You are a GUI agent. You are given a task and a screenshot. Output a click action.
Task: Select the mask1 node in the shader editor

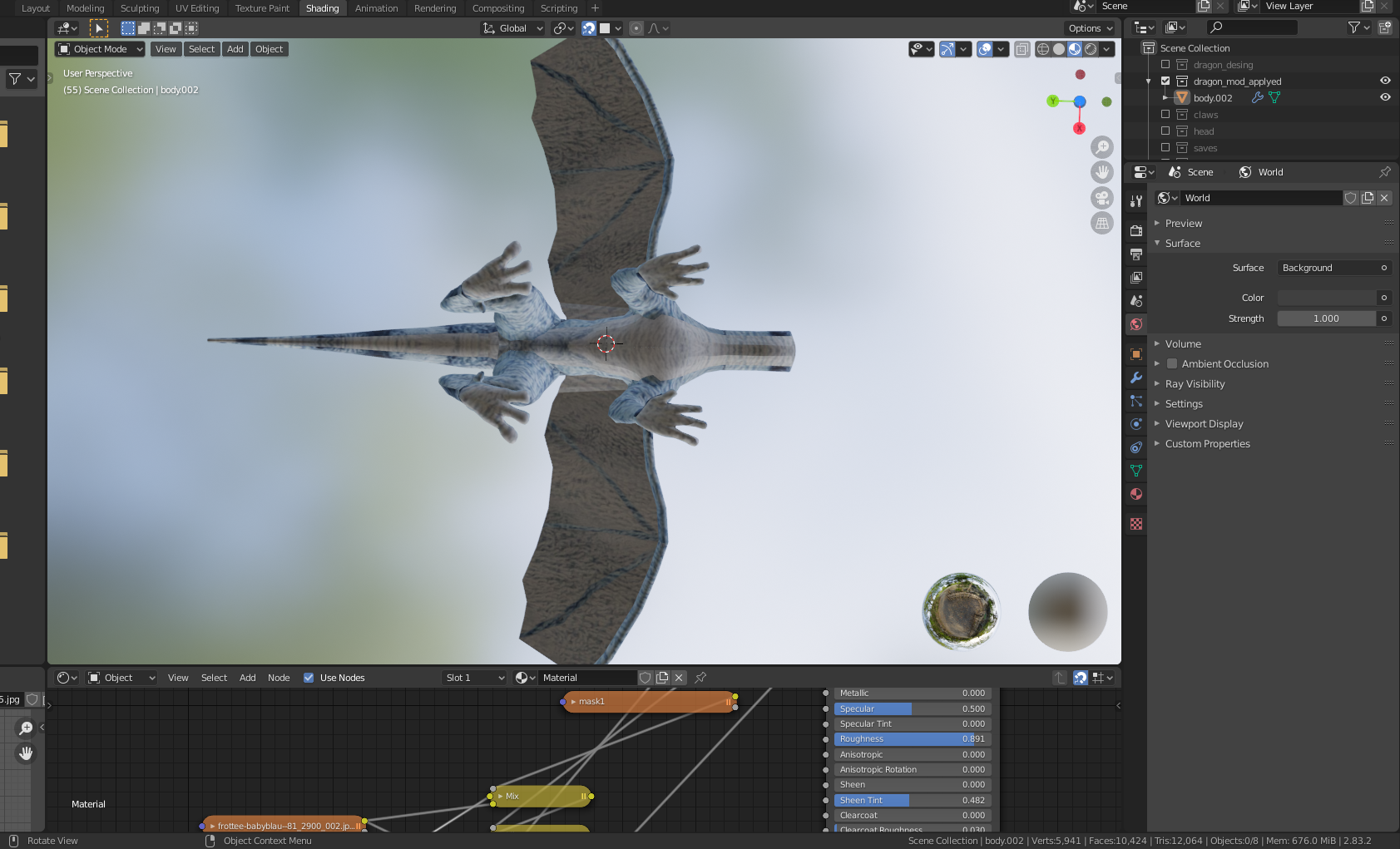click(x=649, y=702)
